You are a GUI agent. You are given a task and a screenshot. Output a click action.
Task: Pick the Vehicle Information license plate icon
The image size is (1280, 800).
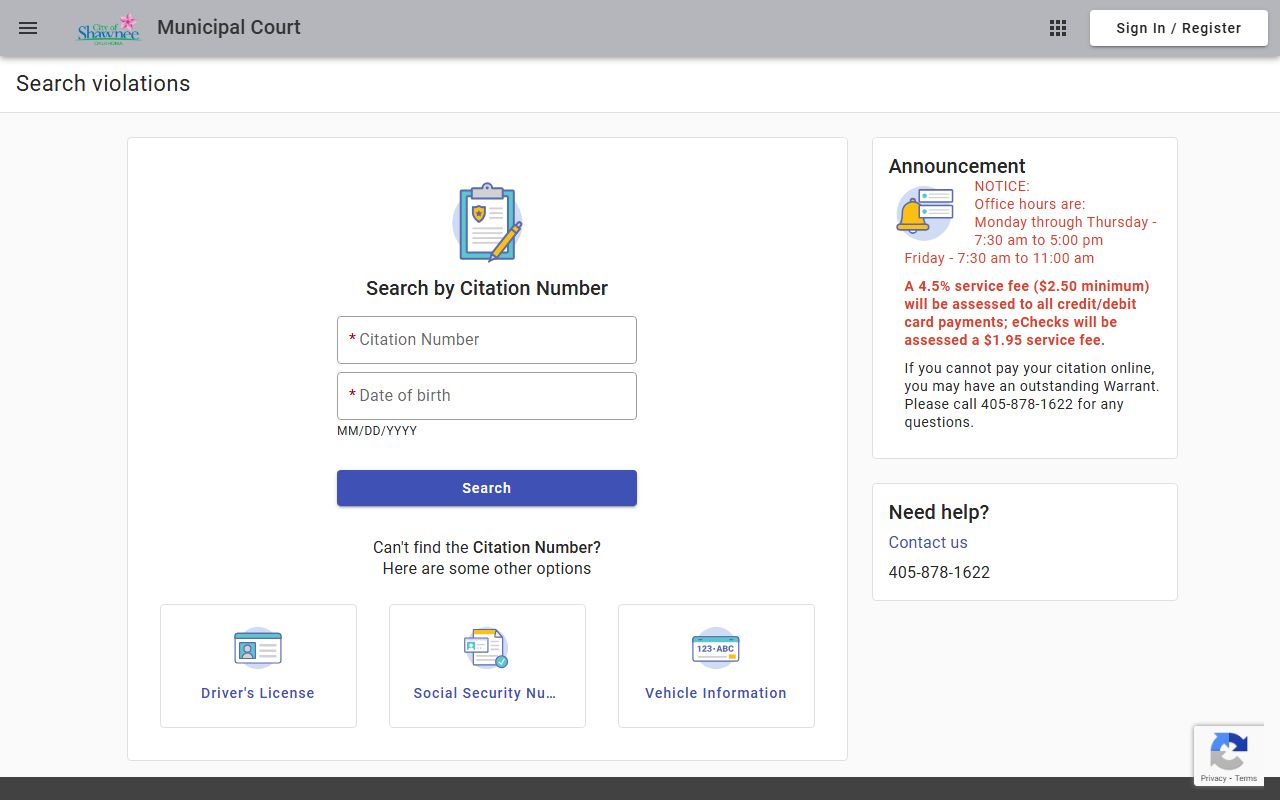pyautogui.click(x=716, y=648)
